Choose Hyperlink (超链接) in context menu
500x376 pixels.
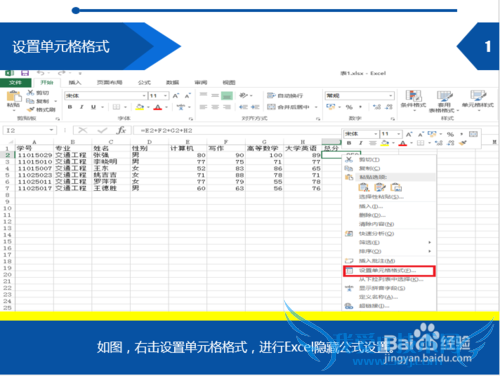click(389, 306)
